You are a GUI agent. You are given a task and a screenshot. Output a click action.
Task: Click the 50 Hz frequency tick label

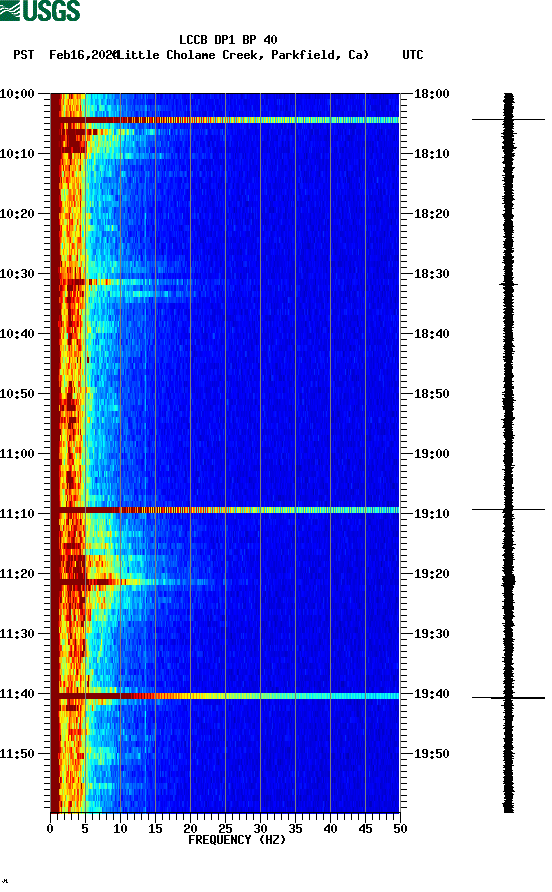(400, 829)
